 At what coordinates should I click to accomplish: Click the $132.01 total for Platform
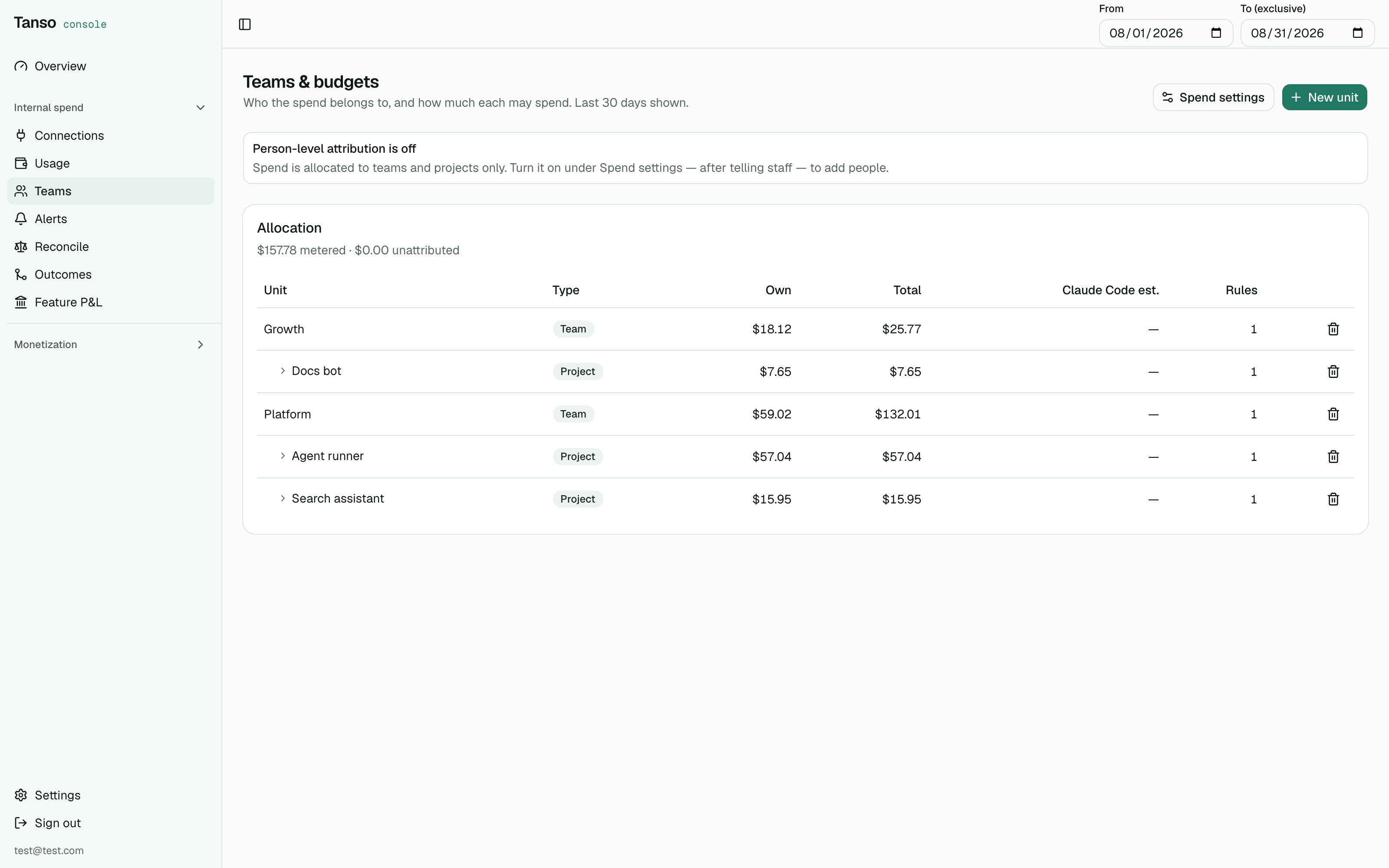pos(898,414)
